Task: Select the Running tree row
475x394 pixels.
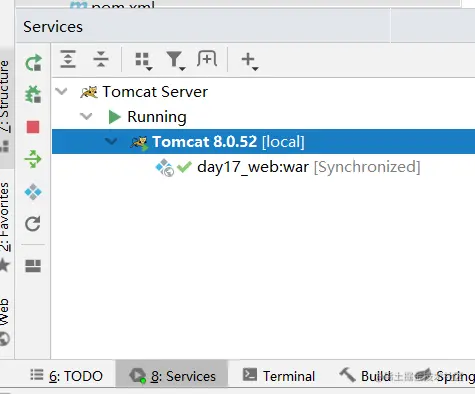Action: [263, 117]
